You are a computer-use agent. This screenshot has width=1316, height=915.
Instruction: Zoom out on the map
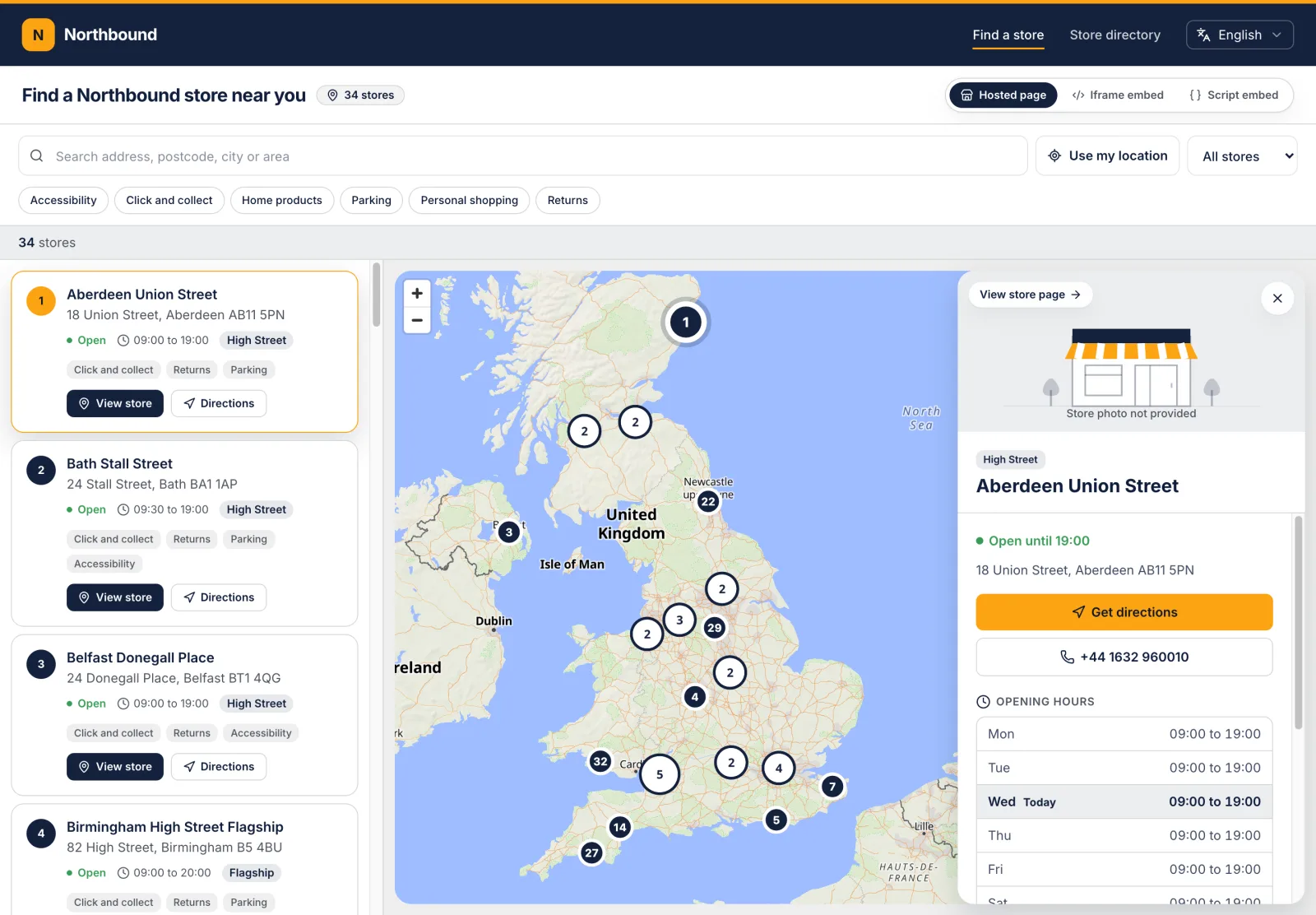(417, 320)
